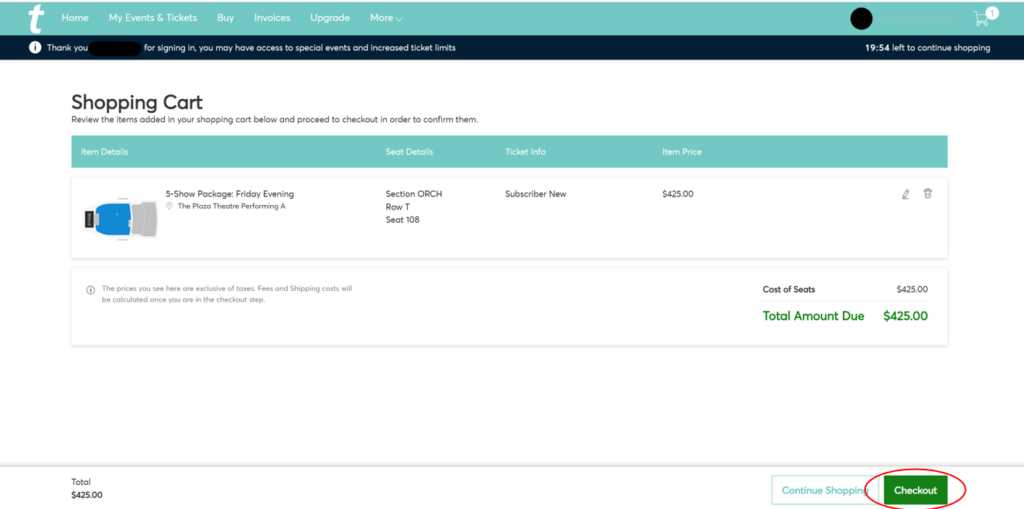This screenshot has height=509, width=1024.
Task: Open the seat map thumbnail
Action: pos(118,218)
